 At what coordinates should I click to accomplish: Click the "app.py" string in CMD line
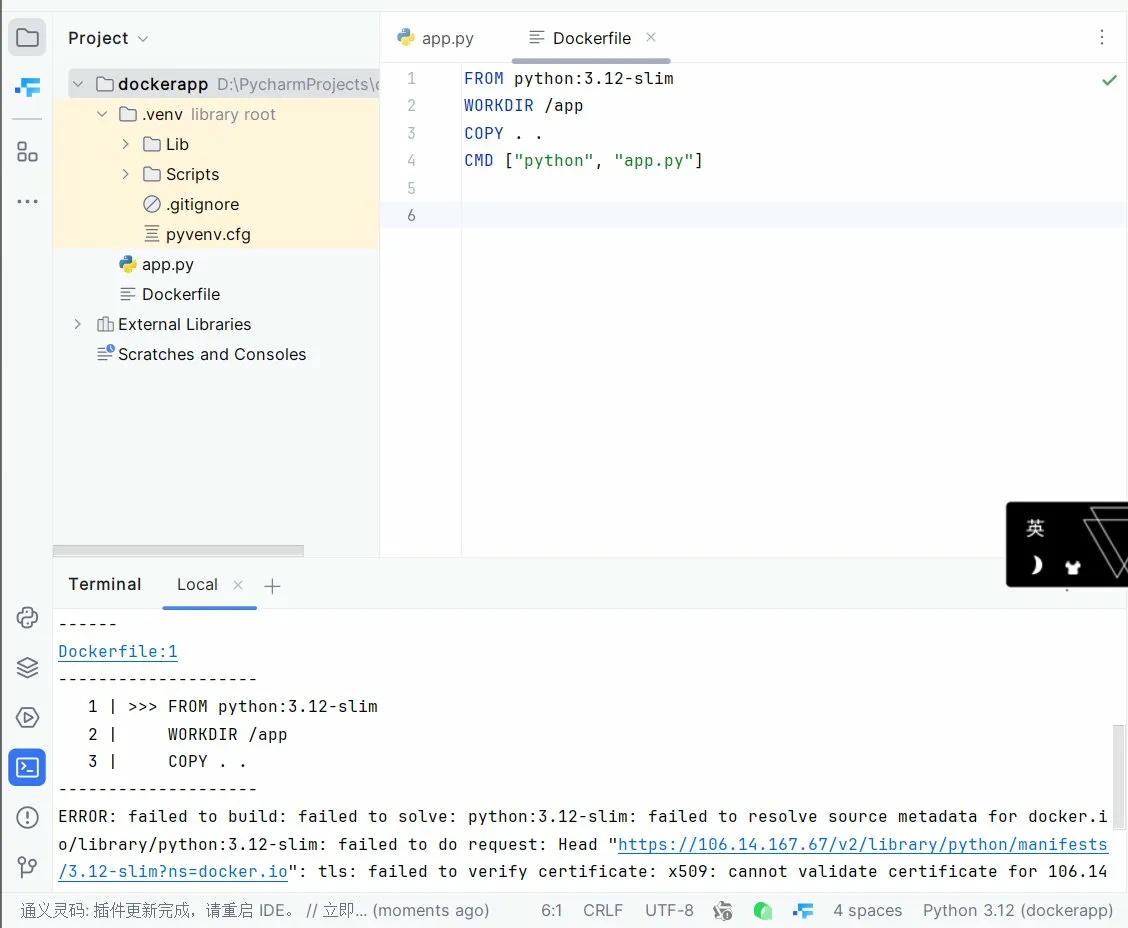point(653,160)
